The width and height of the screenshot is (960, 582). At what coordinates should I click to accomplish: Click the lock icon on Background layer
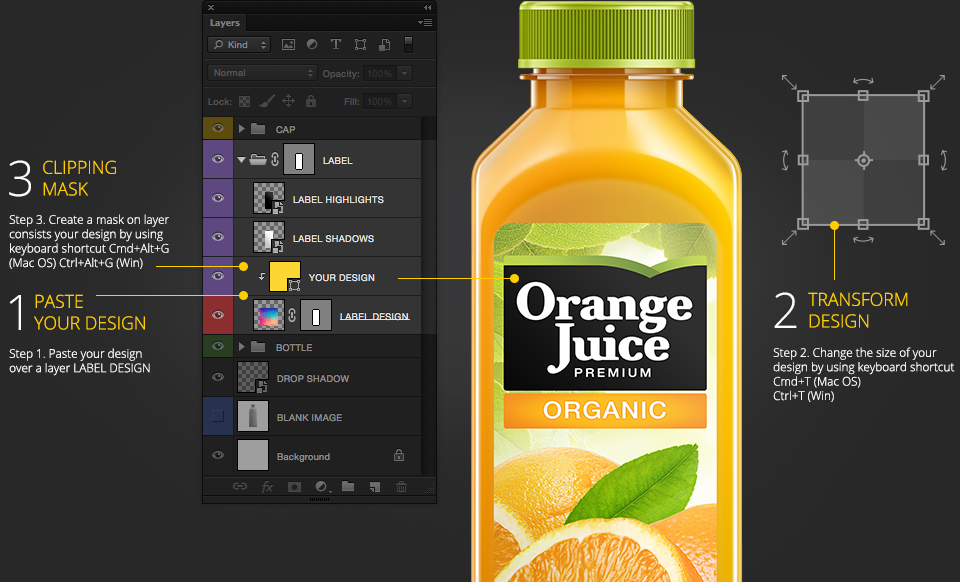coord(399,455)
